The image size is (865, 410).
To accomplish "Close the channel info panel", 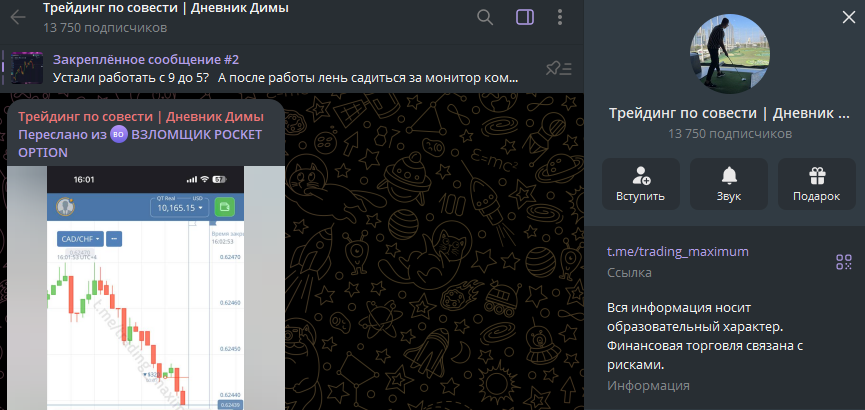I will (848, 18).
